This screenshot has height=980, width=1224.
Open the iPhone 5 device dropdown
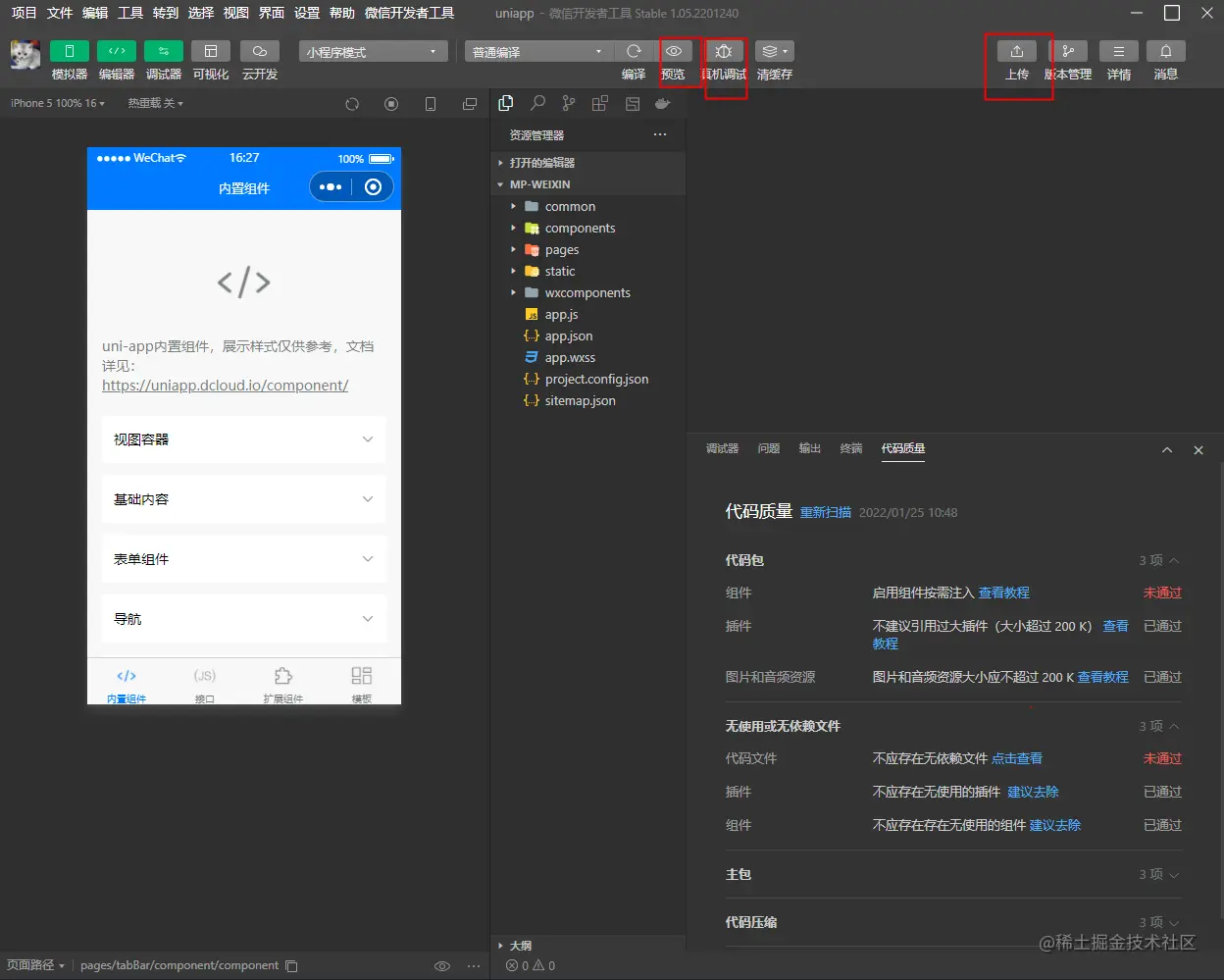point(58,103)
